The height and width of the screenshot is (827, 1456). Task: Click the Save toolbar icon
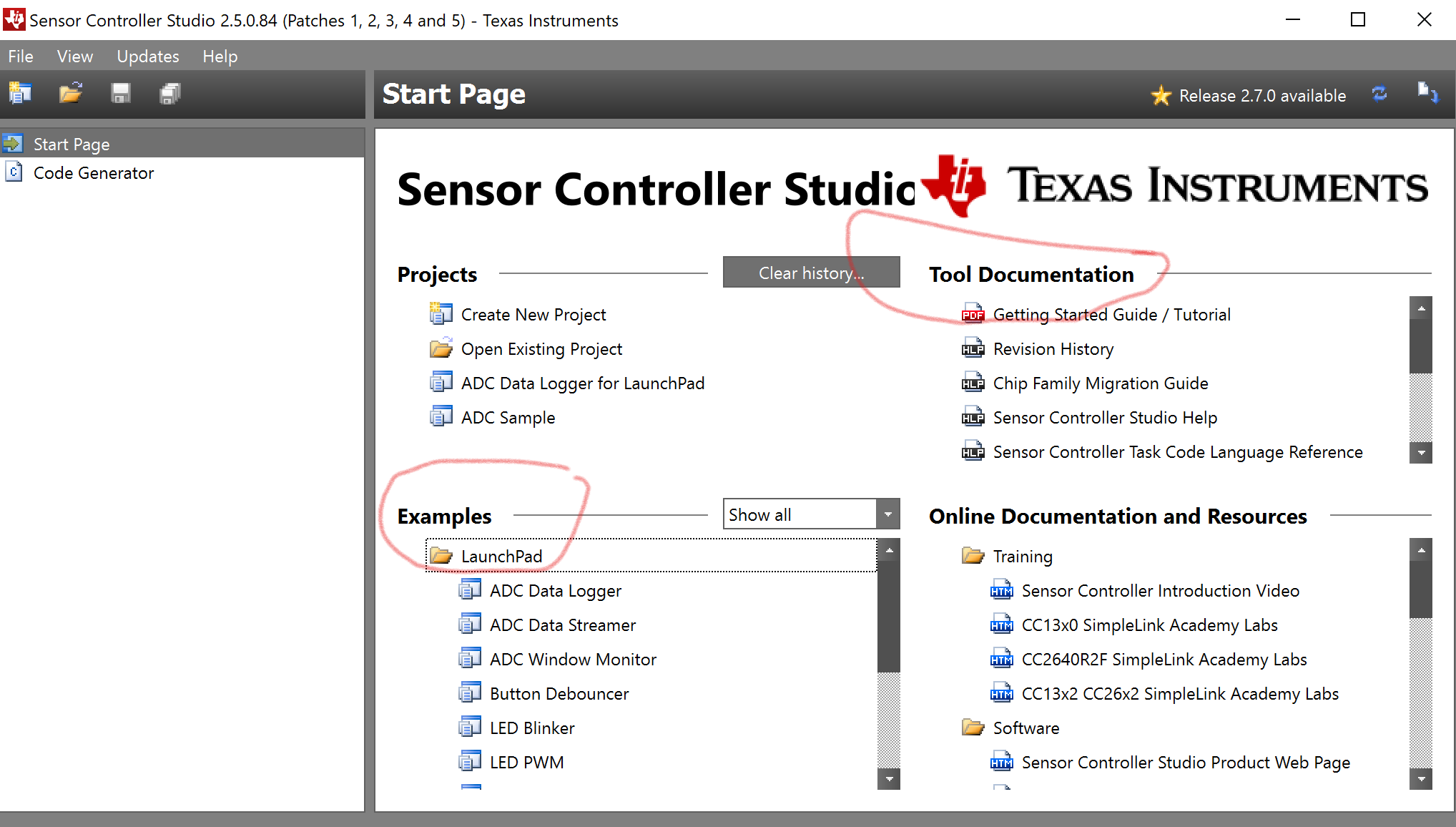point(120,93)
